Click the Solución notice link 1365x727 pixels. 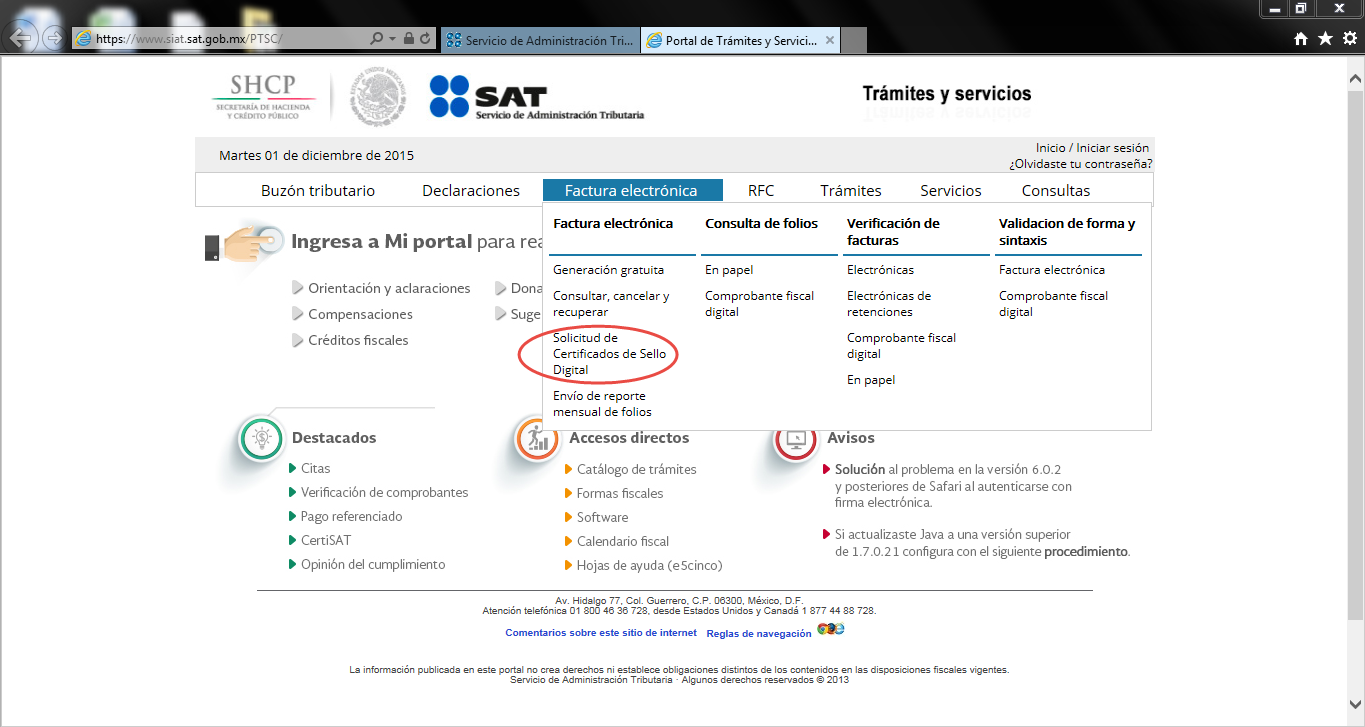[x=860, y=469]
